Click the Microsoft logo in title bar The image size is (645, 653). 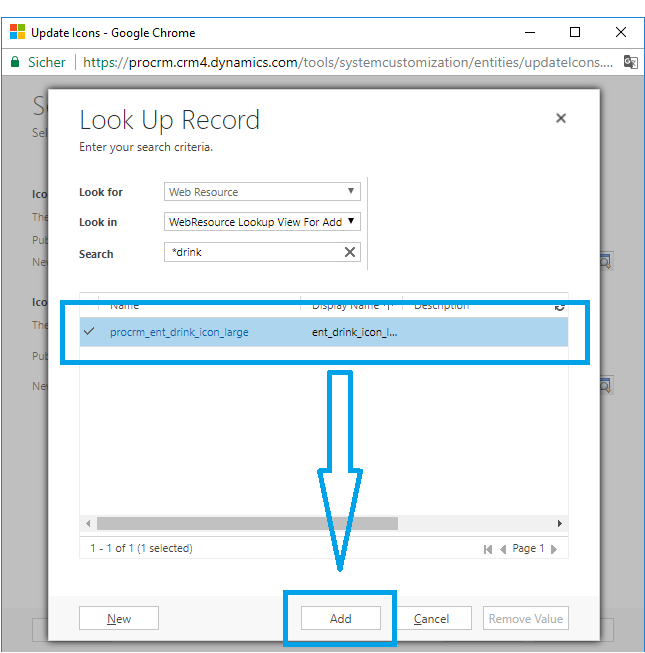tap(17, 32)
